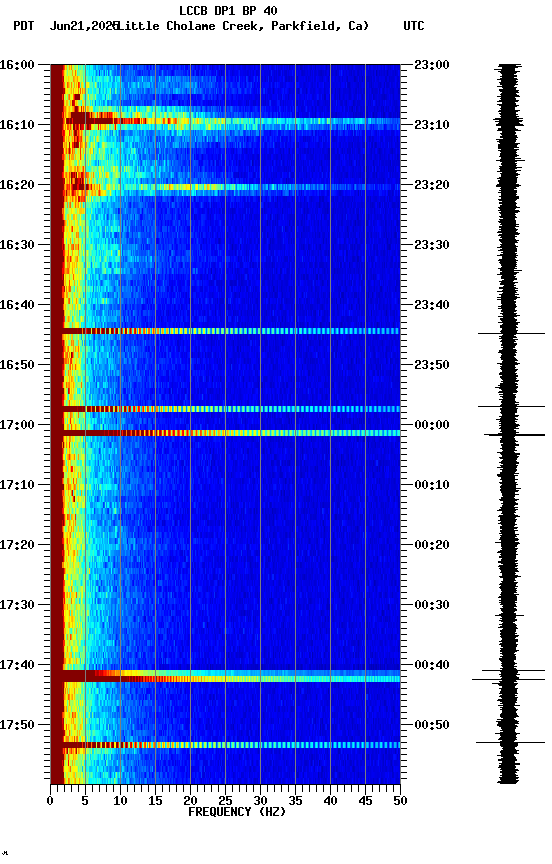The width and height of the screenshot is (552, 864).
Task: Click the '23:30' UTC time label
Action: [432, 245]
